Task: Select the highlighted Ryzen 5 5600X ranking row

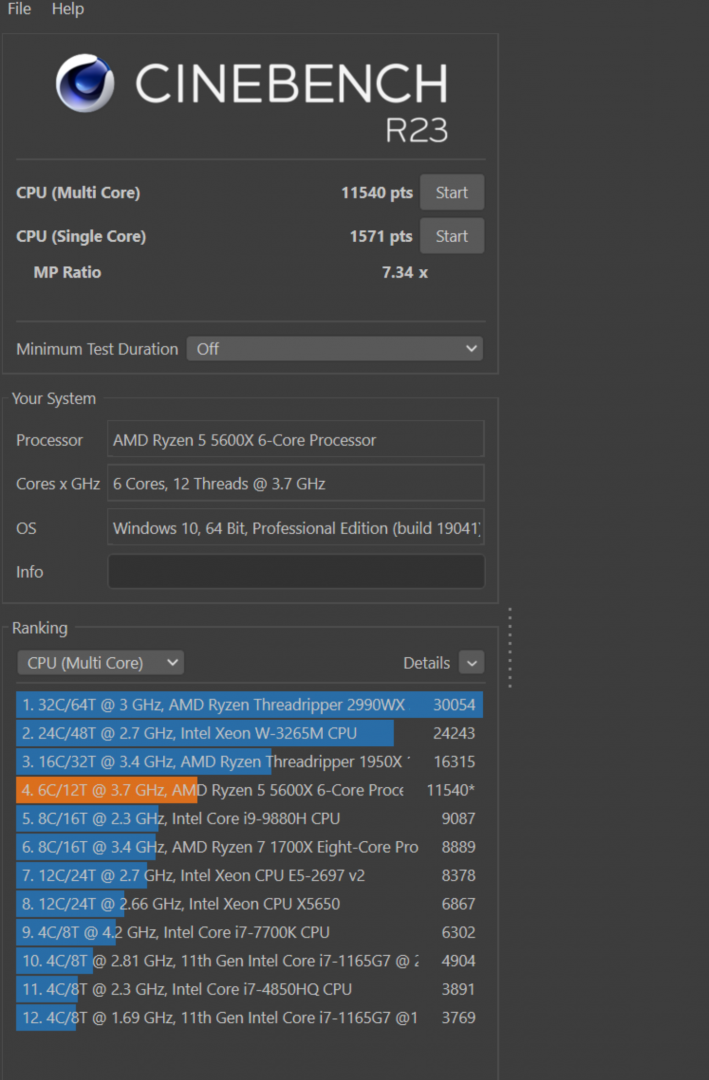Action: 249,790
